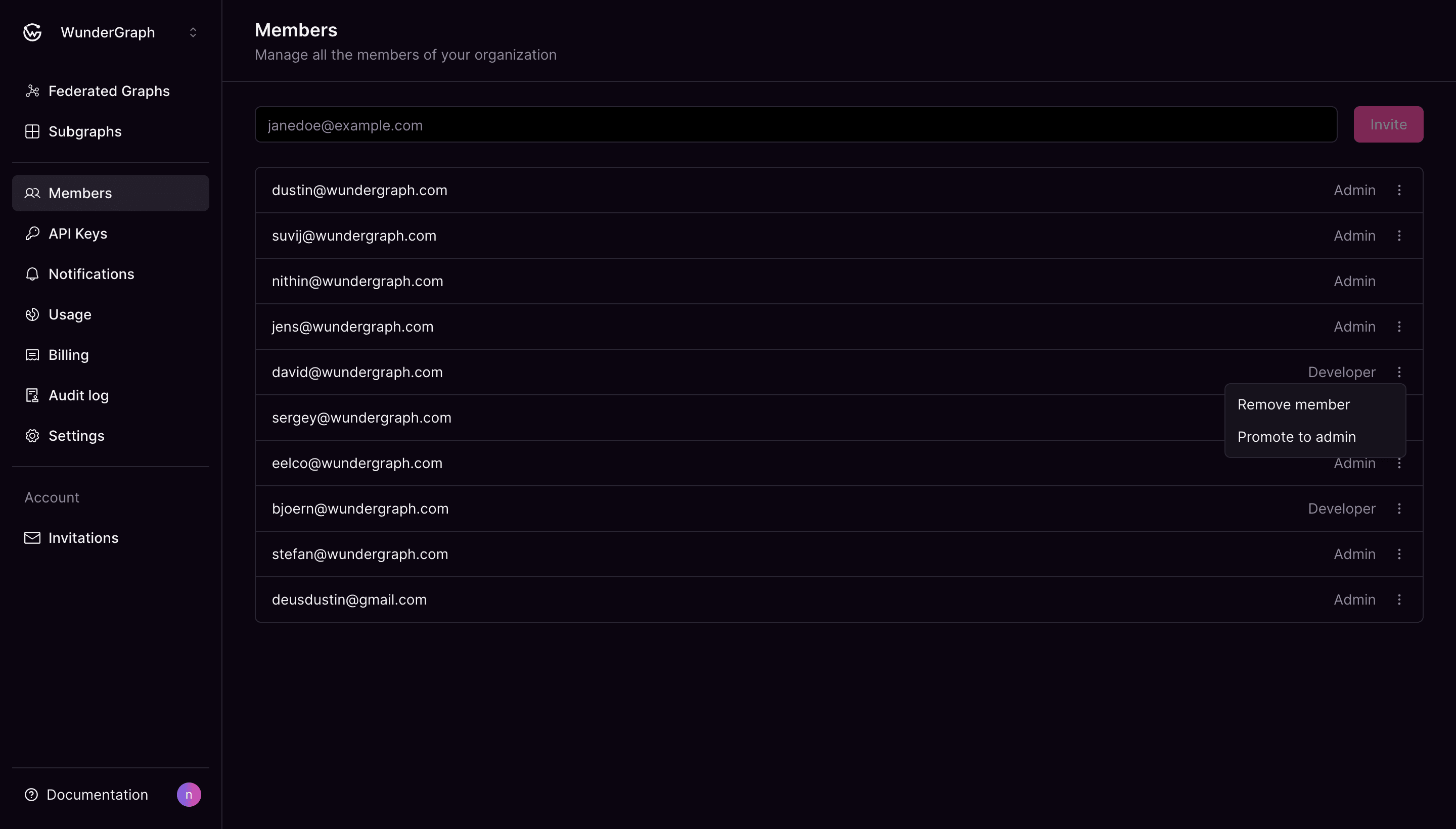1456x829 pixels.
Task: Select Remove member from context menu
Action: (1294, 404)
